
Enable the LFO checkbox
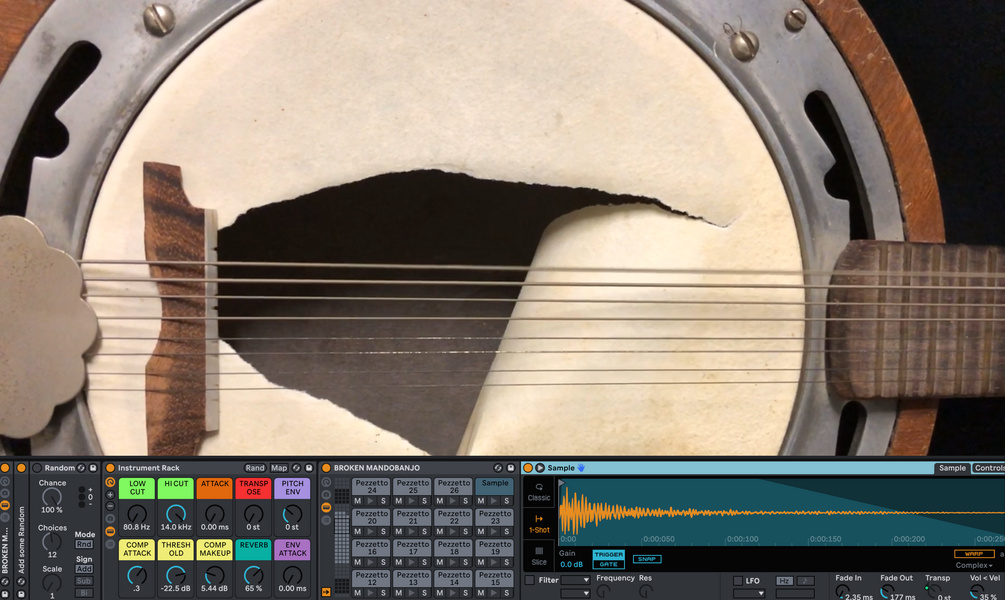(x=738, y=581)
